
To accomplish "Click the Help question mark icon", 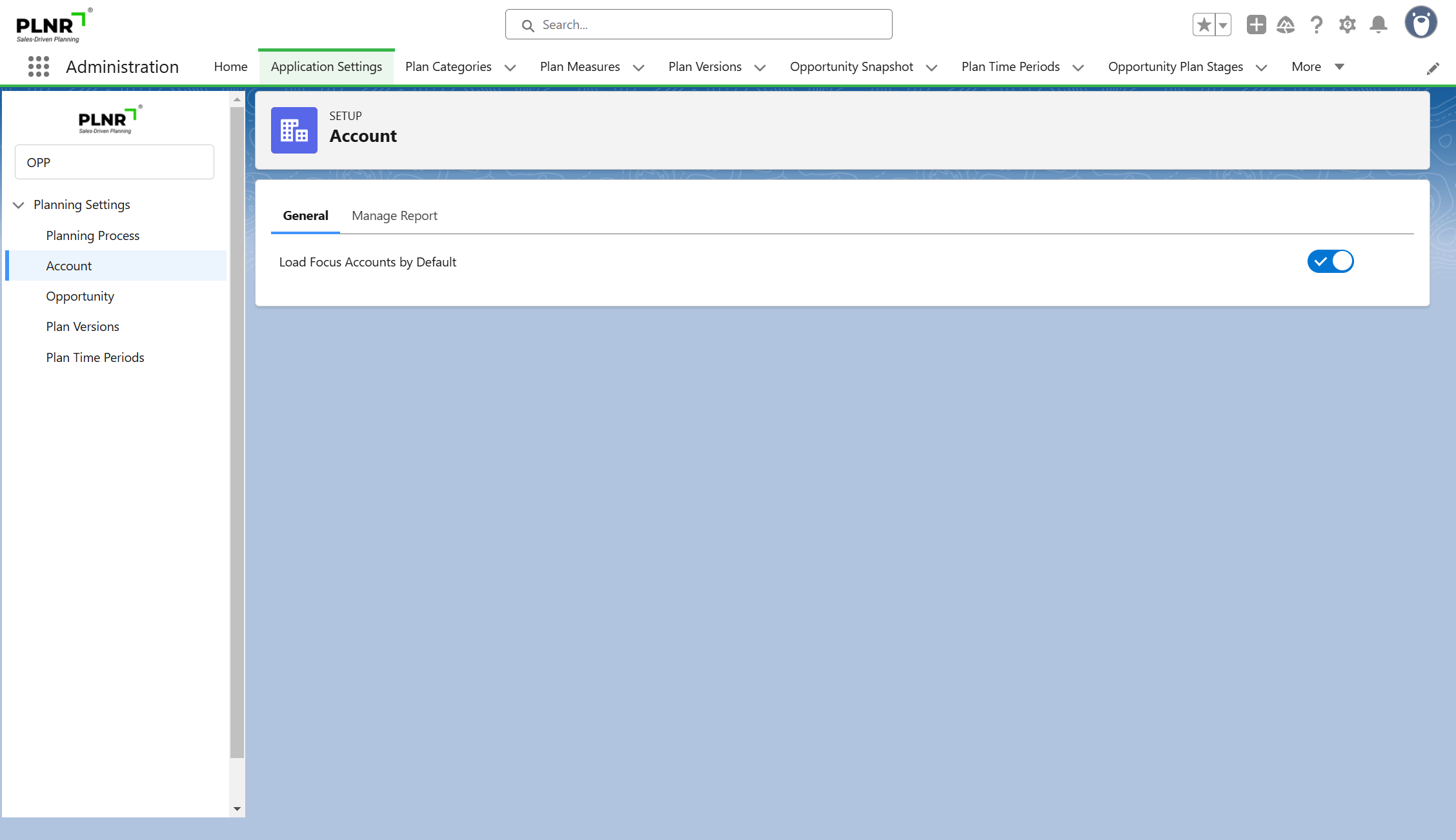I will [x=1317, y=25].
